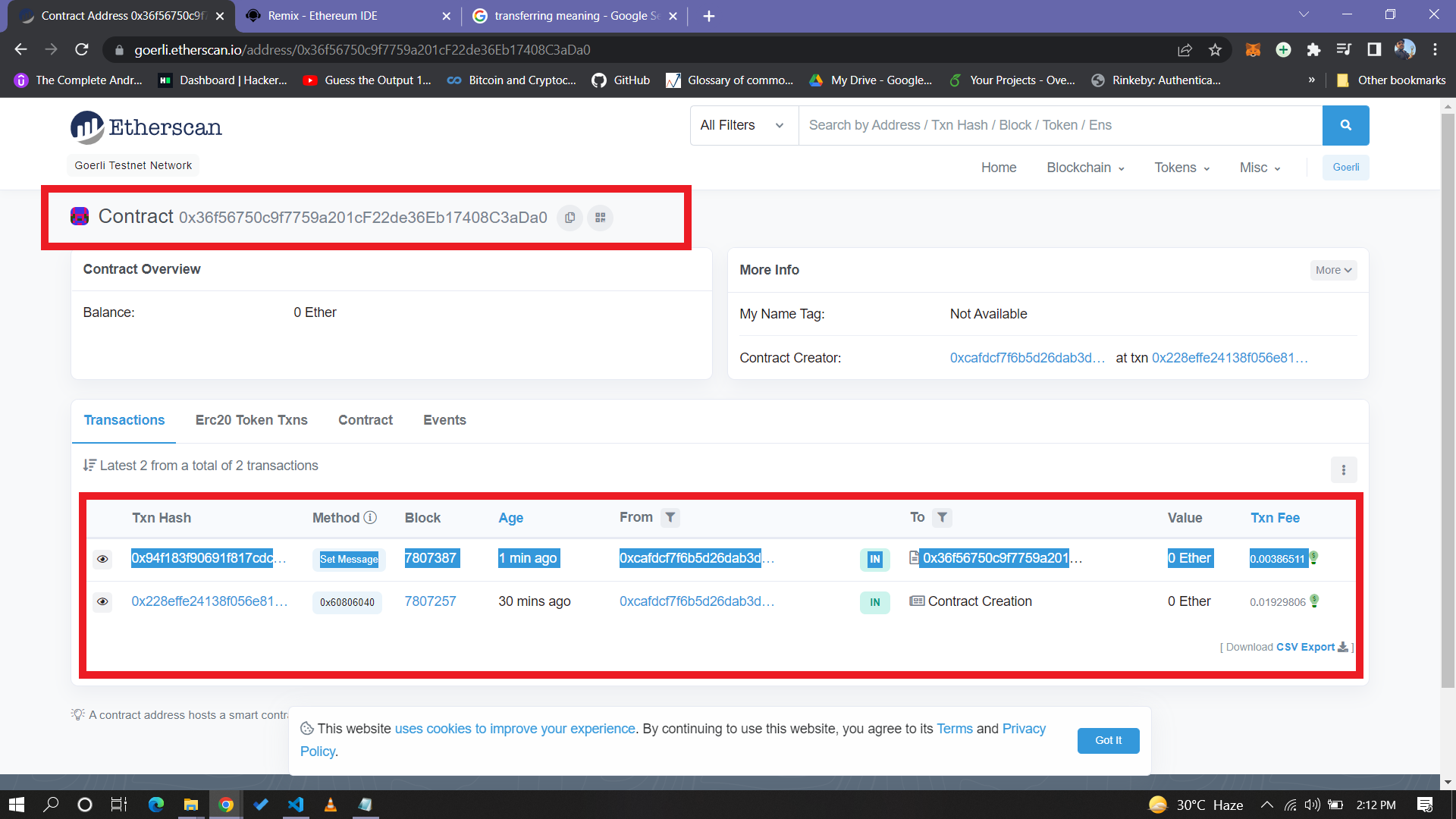Open the GitHub bookmark

621,80
